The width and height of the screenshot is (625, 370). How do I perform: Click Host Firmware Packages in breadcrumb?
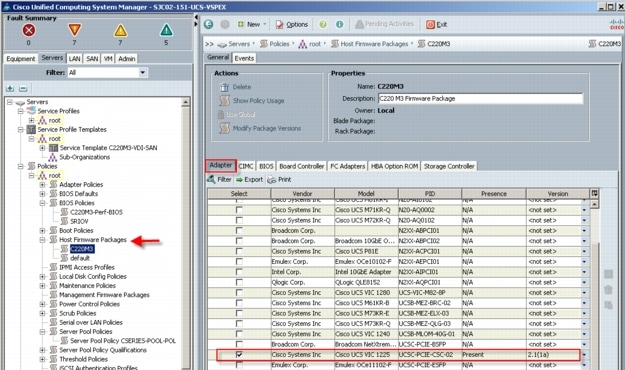click(374, 44)
